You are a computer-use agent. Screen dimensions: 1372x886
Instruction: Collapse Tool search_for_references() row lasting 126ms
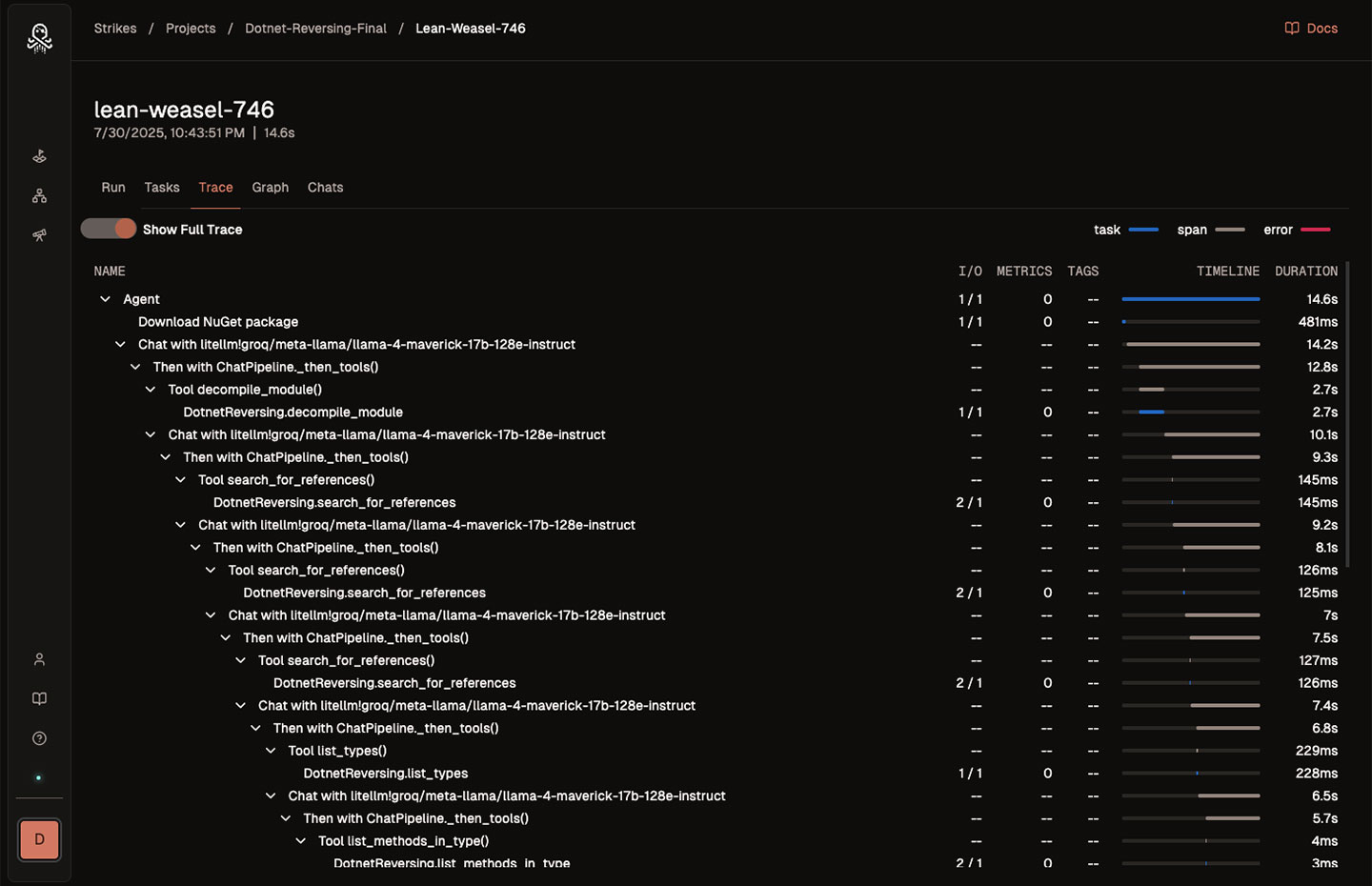click(x=211, y=570)
